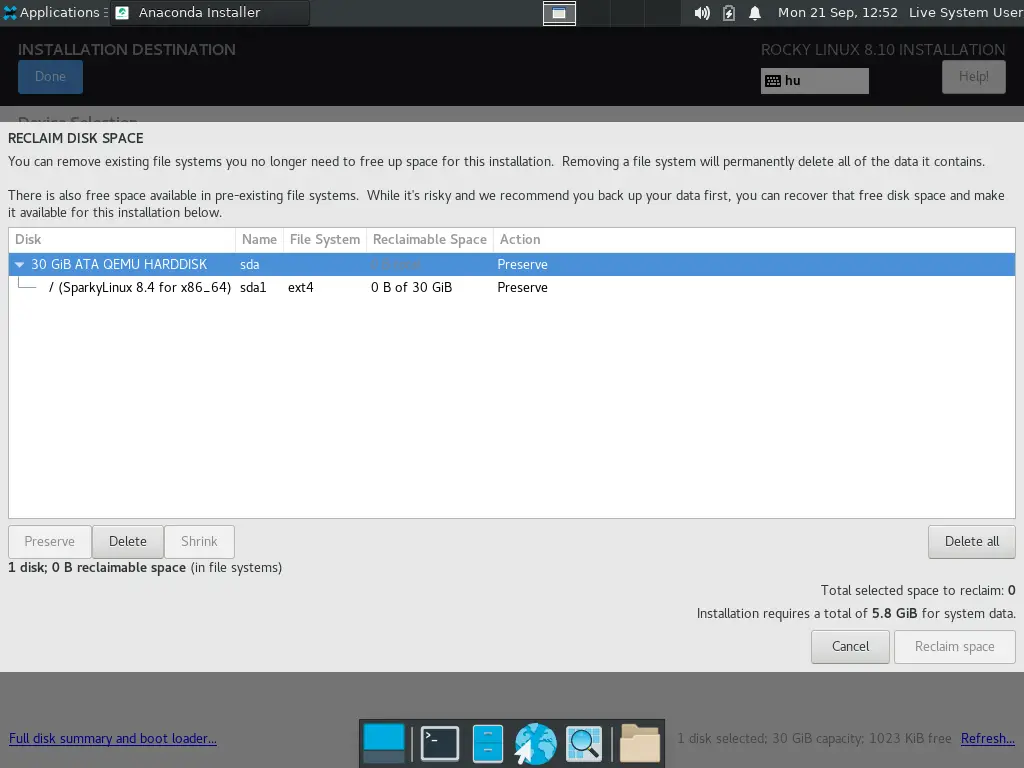The height and width of the screenshot is (768, 1024).
Task: Click the hu keyboard layout selector
Action: pyautogui.click(x=814, y=81)
